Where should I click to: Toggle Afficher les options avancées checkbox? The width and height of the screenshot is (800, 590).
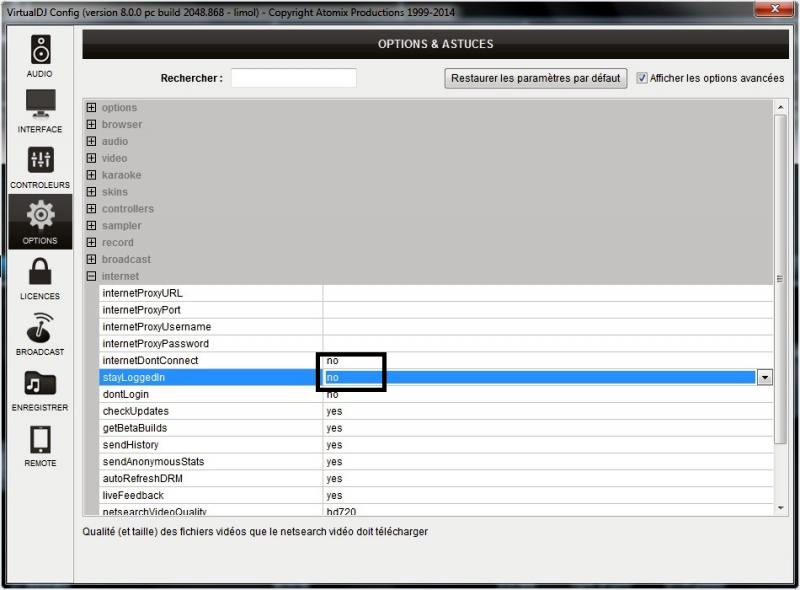click(642, 78)
